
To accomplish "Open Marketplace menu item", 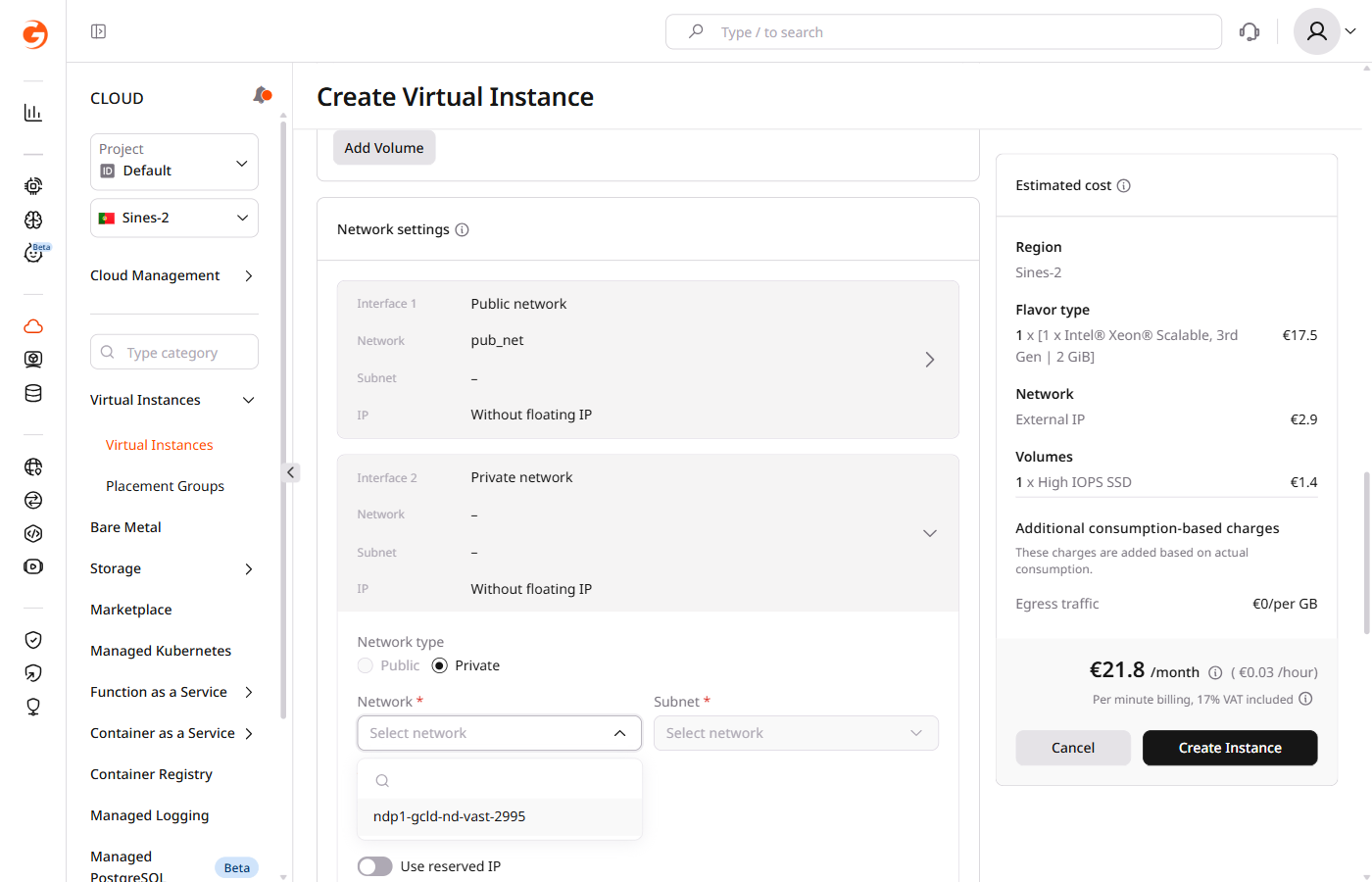I will (131, 610).
